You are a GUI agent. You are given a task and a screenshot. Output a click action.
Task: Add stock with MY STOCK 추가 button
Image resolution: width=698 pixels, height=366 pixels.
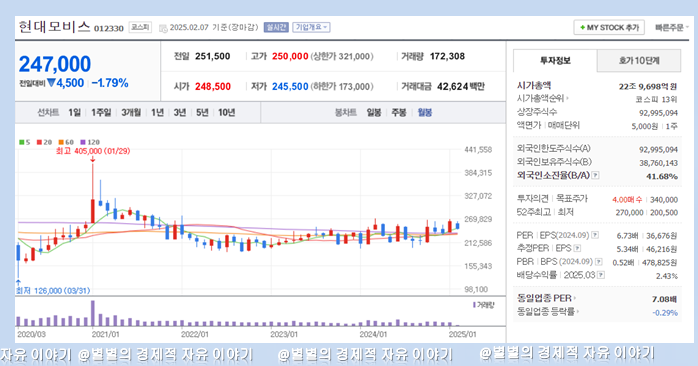pos(609,28)
